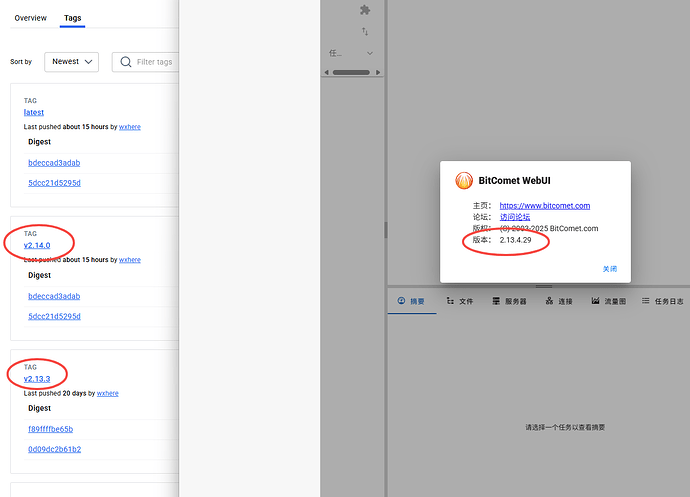The image size is (690, 497).
Task: Open the 摘要 summary tab
Action: (411, 301)
